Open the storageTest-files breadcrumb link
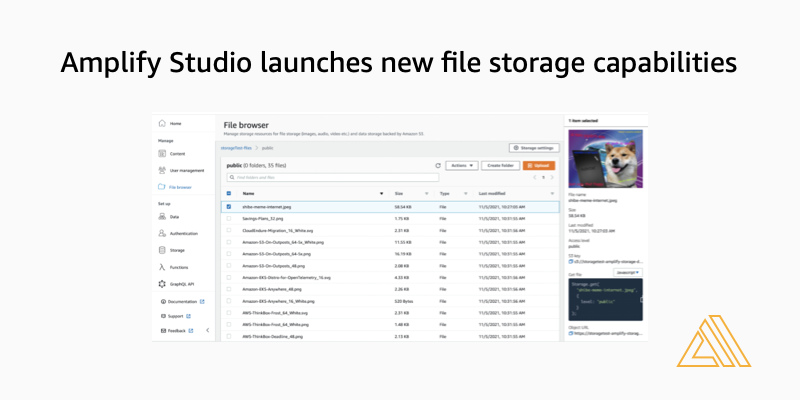This screenshot has height=400, width=800. coord(236,148)
